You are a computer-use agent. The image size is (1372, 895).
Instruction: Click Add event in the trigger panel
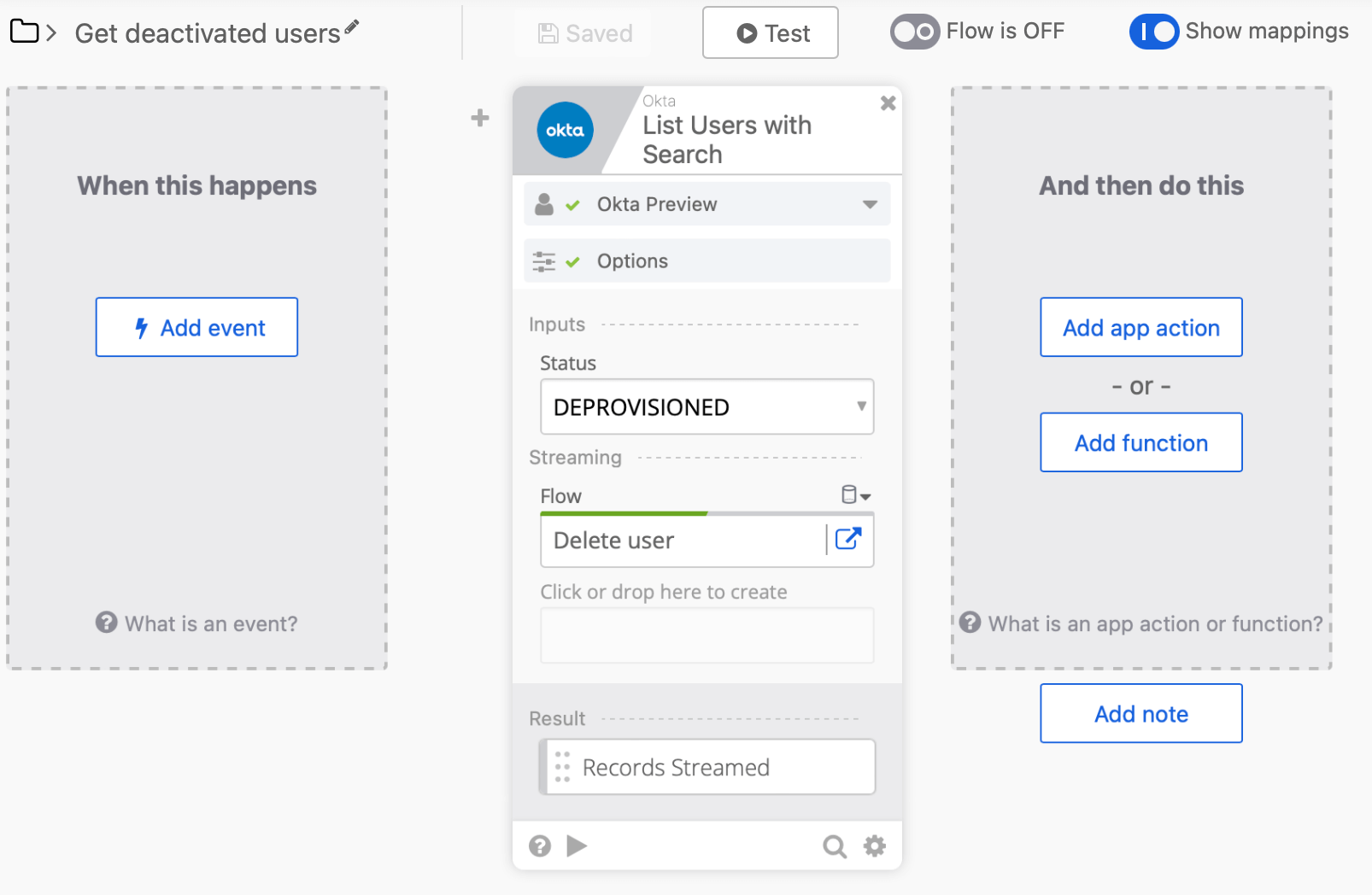click(196, 327)
